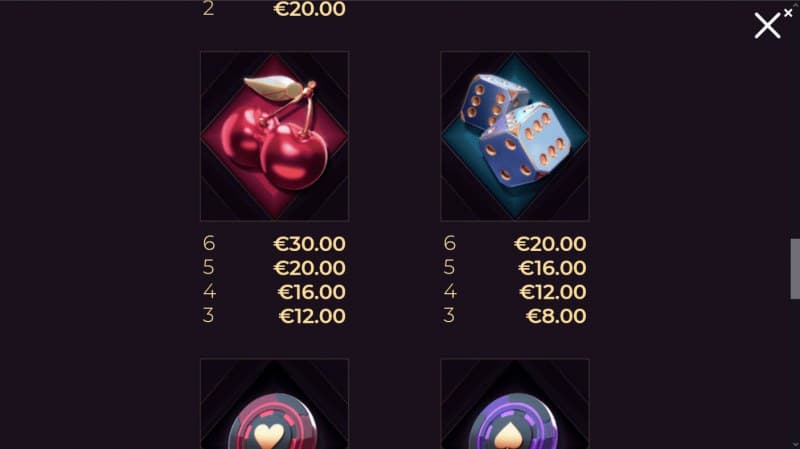This screenshot has width=800, height=449.
Task: Click the scroll-down arrow at bottom right
Action: pos(795,445)
